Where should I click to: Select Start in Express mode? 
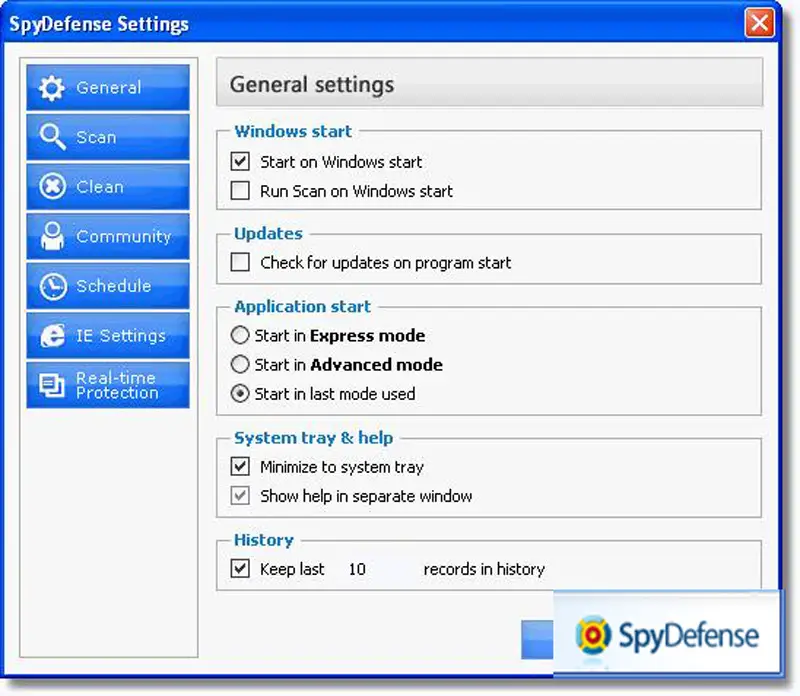(240, 335)
